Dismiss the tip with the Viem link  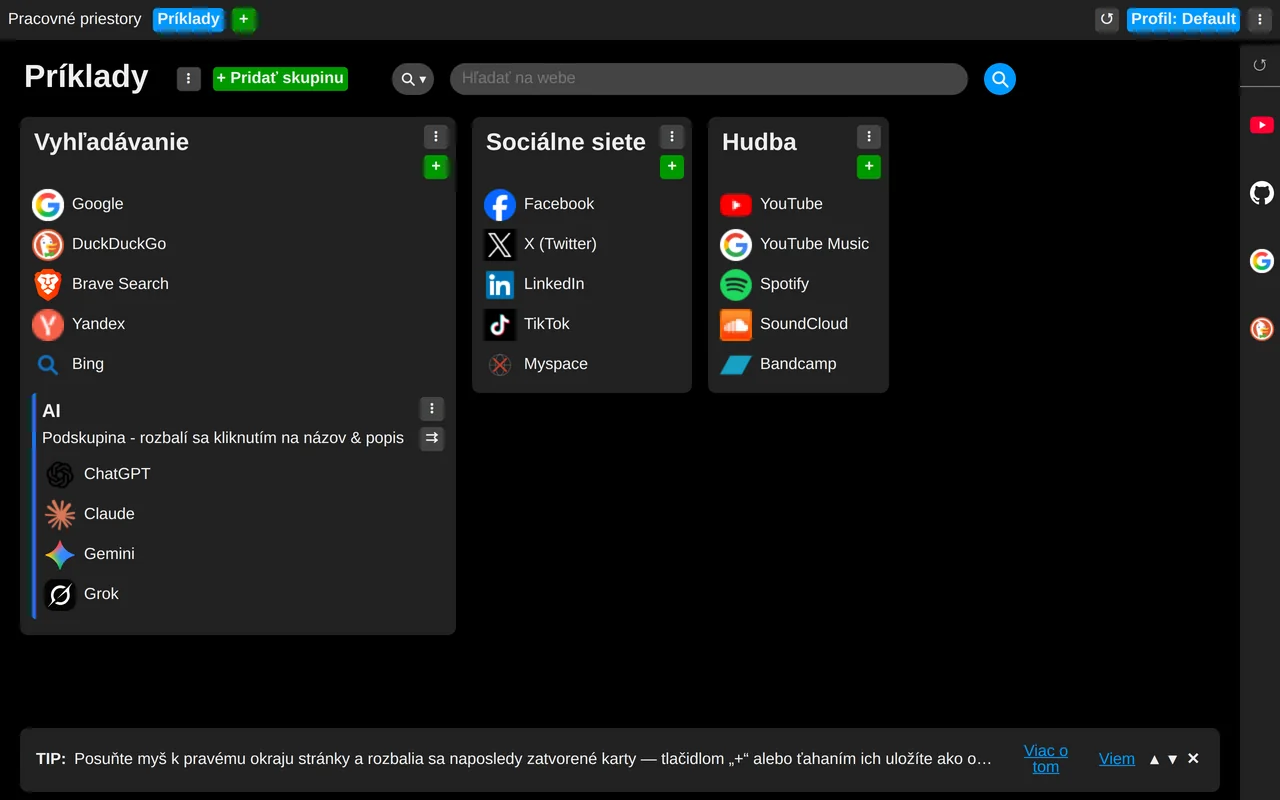1117,759
